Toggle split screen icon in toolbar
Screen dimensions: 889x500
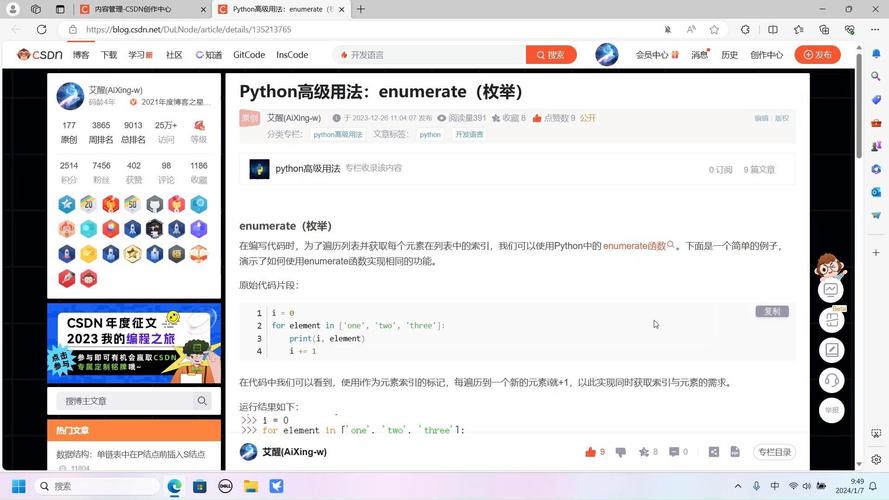pos(772,29)
